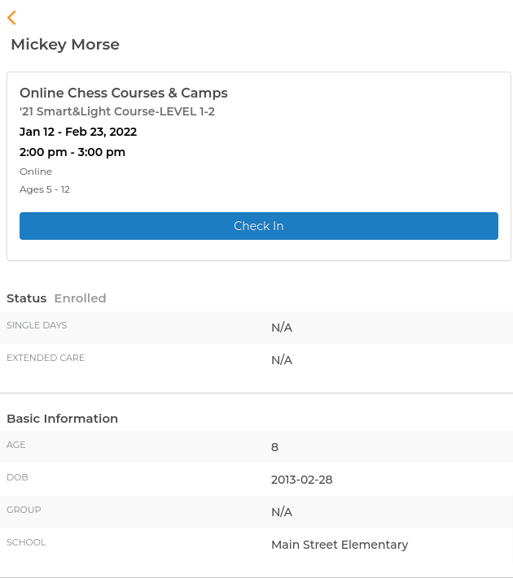Select the Ages 5 - 12 text
The image size is (513, 578).
coord(45,189)
